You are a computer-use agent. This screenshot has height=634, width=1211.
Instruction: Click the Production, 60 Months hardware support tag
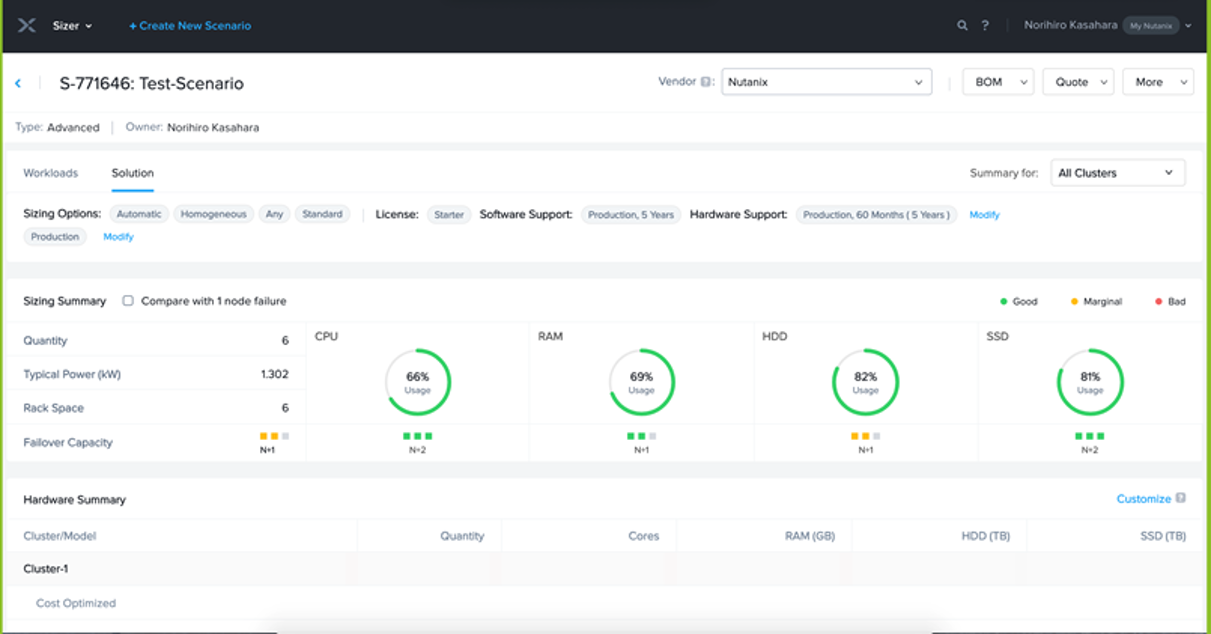876,215
